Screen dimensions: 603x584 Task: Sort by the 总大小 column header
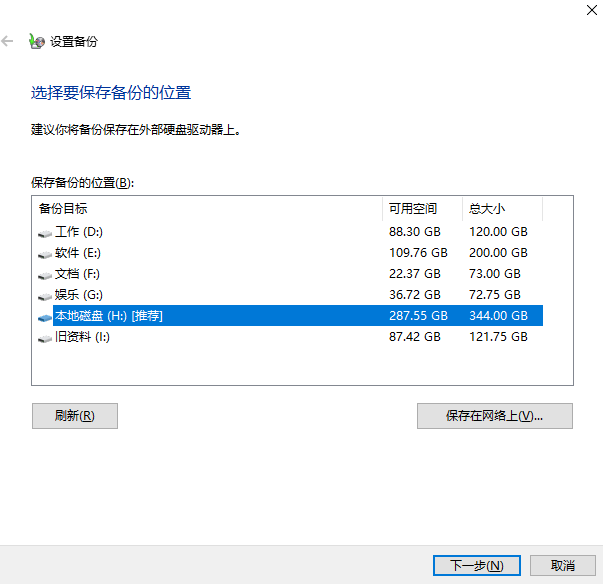[502, 209]
